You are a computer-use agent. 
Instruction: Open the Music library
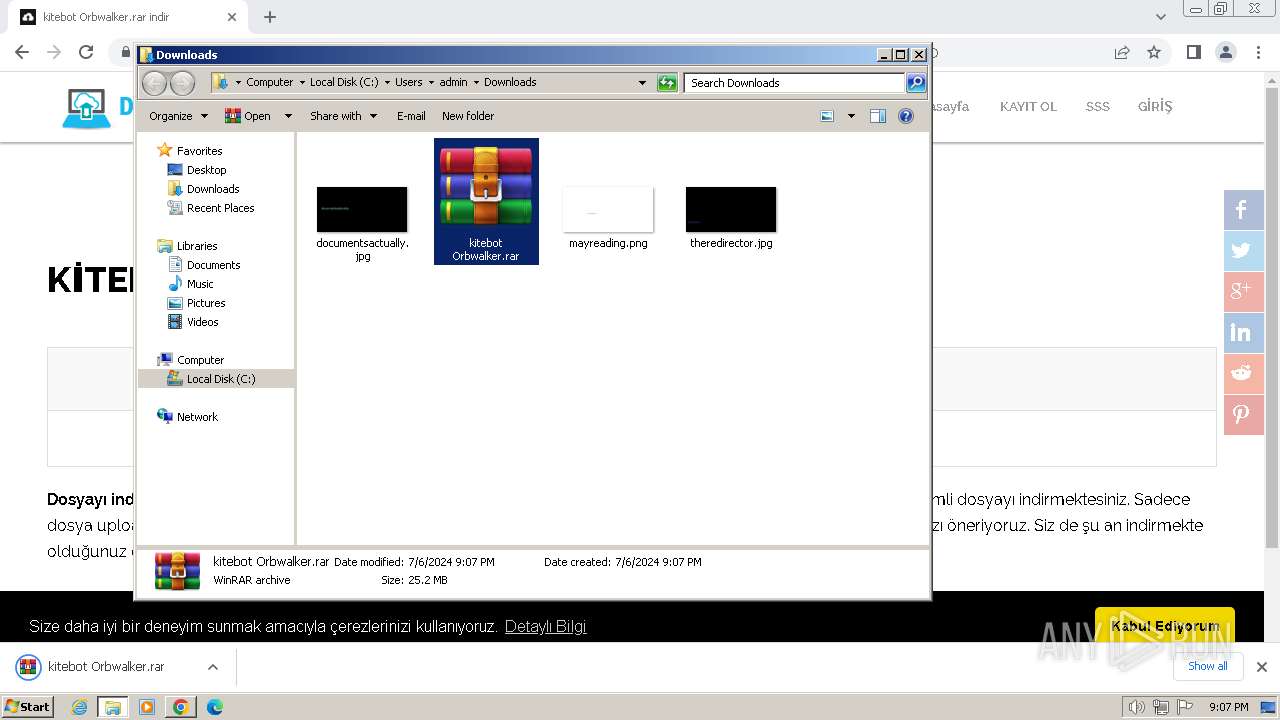[200, 284]
